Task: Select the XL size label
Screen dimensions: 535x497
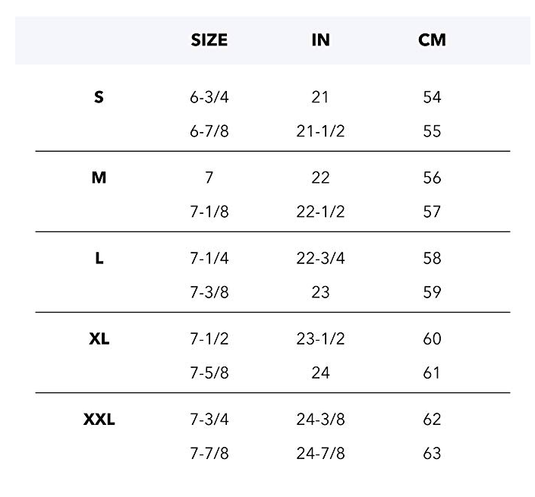Action: pyautogui.click(x=99, y=339)
